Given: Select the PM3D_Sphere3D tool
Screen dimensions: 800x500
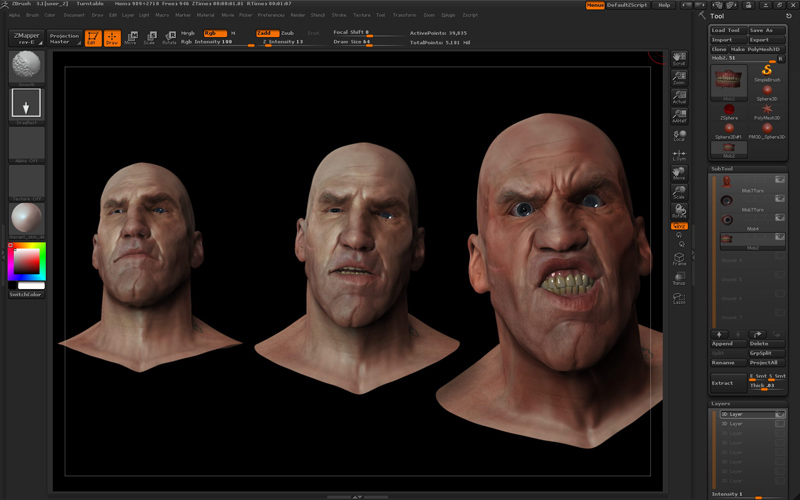Looking at the screenshot, I should click(x=767, y=131).
